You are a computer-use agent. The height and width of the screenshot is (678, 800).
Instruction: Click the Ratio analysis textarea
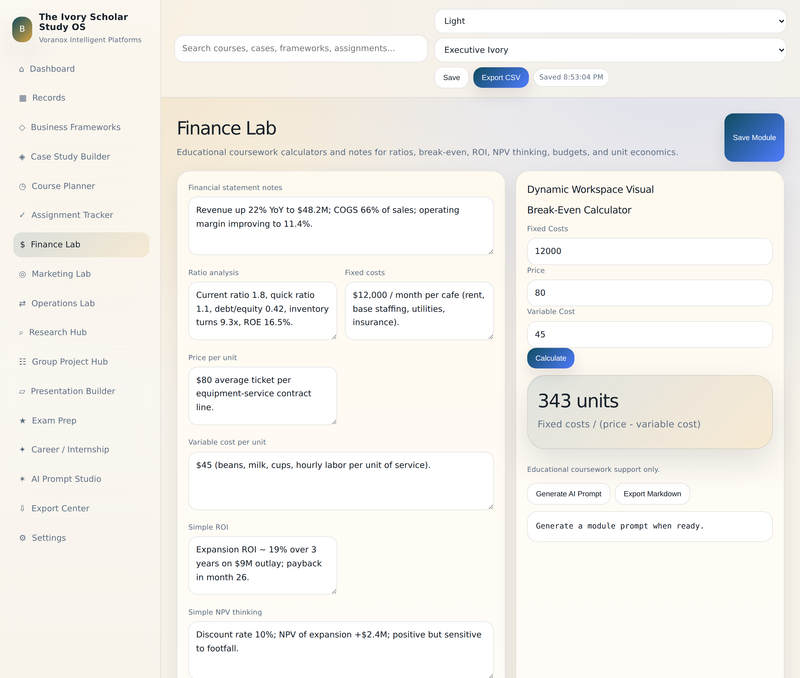(263, 311)
